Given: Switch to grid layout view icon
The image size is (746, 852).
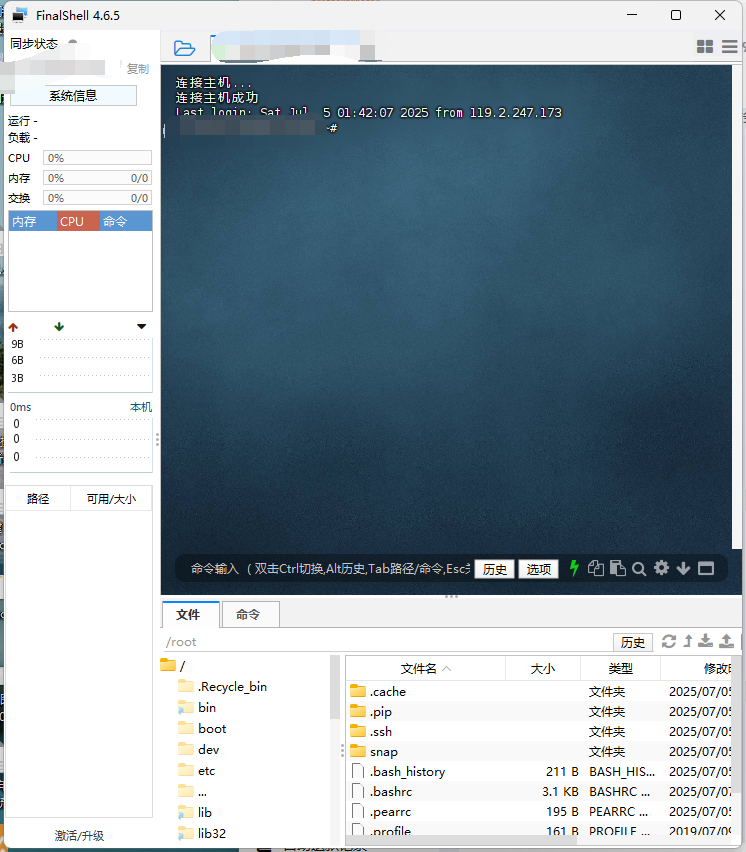Looking at the screenshot, I should coord(705,47).
